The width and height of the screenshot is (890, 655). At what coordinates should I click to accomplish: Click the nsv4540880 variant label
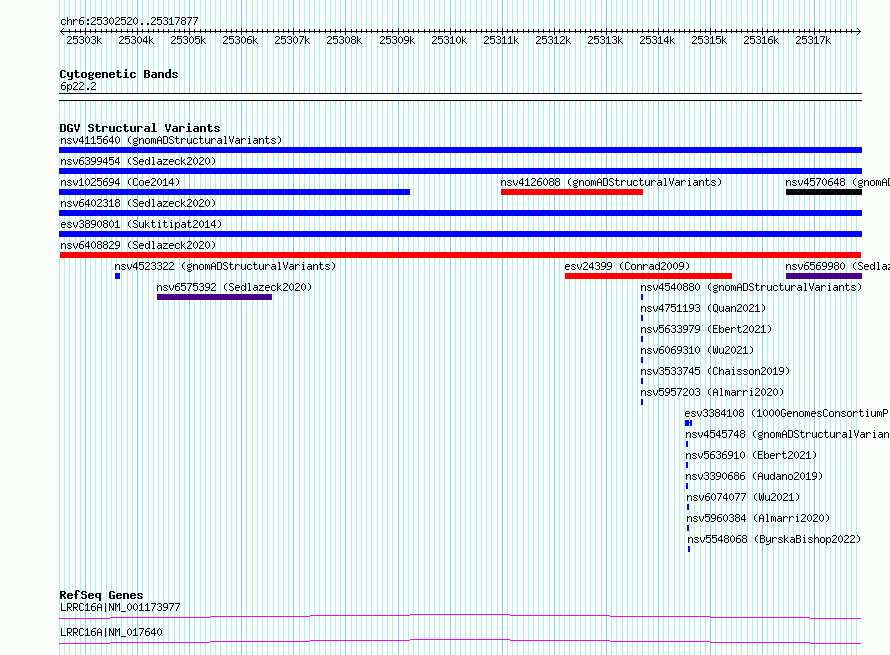coord(751,287)
